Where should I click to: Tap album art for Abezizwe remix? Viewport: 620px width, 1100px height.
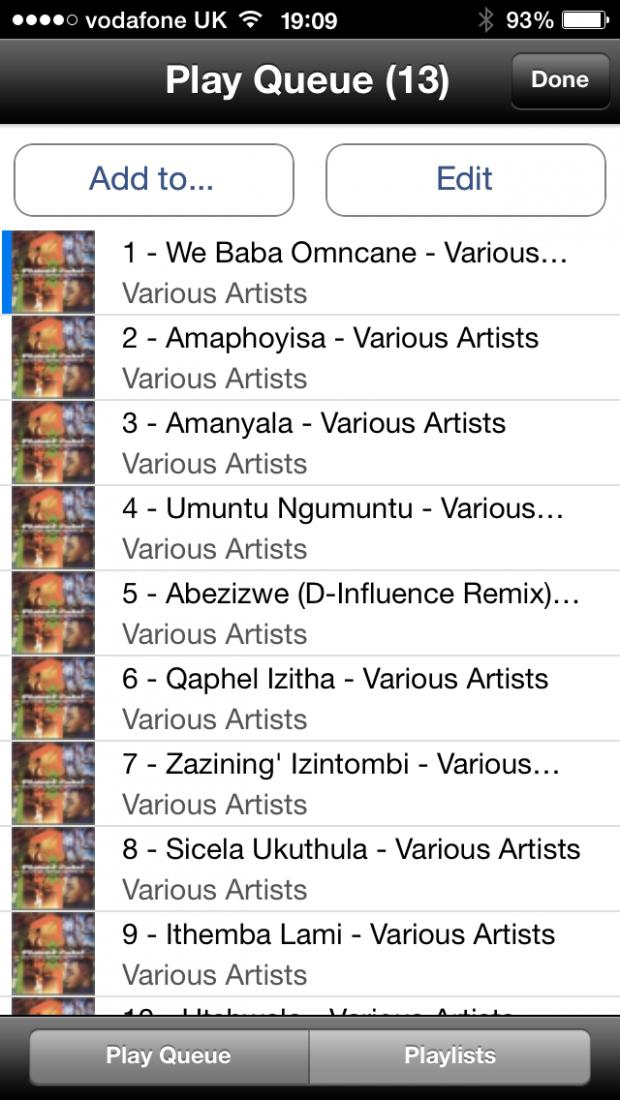53,613
